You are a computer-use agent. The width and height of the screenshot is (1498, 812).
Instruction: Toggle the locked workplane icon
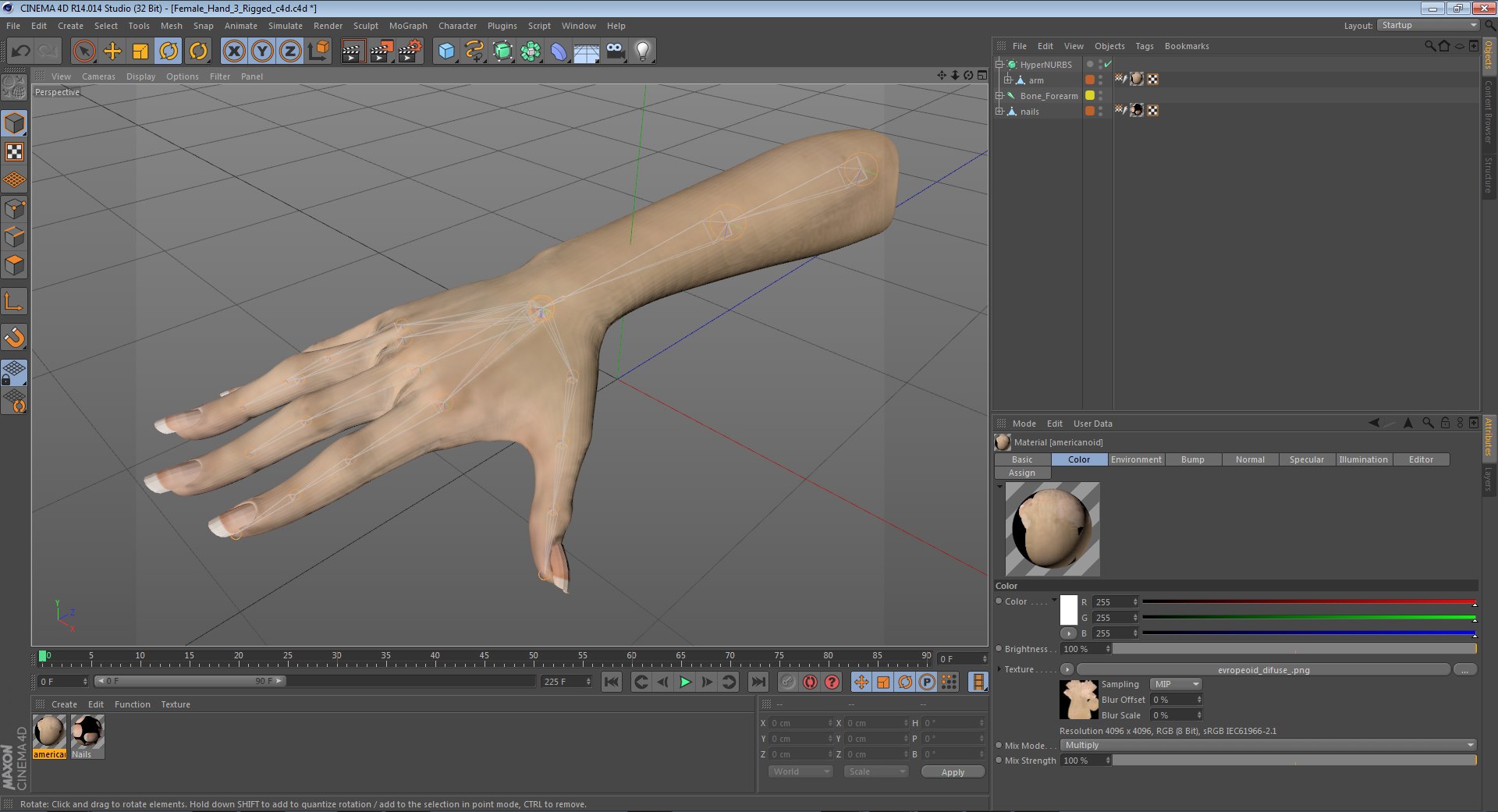point(14,373)
